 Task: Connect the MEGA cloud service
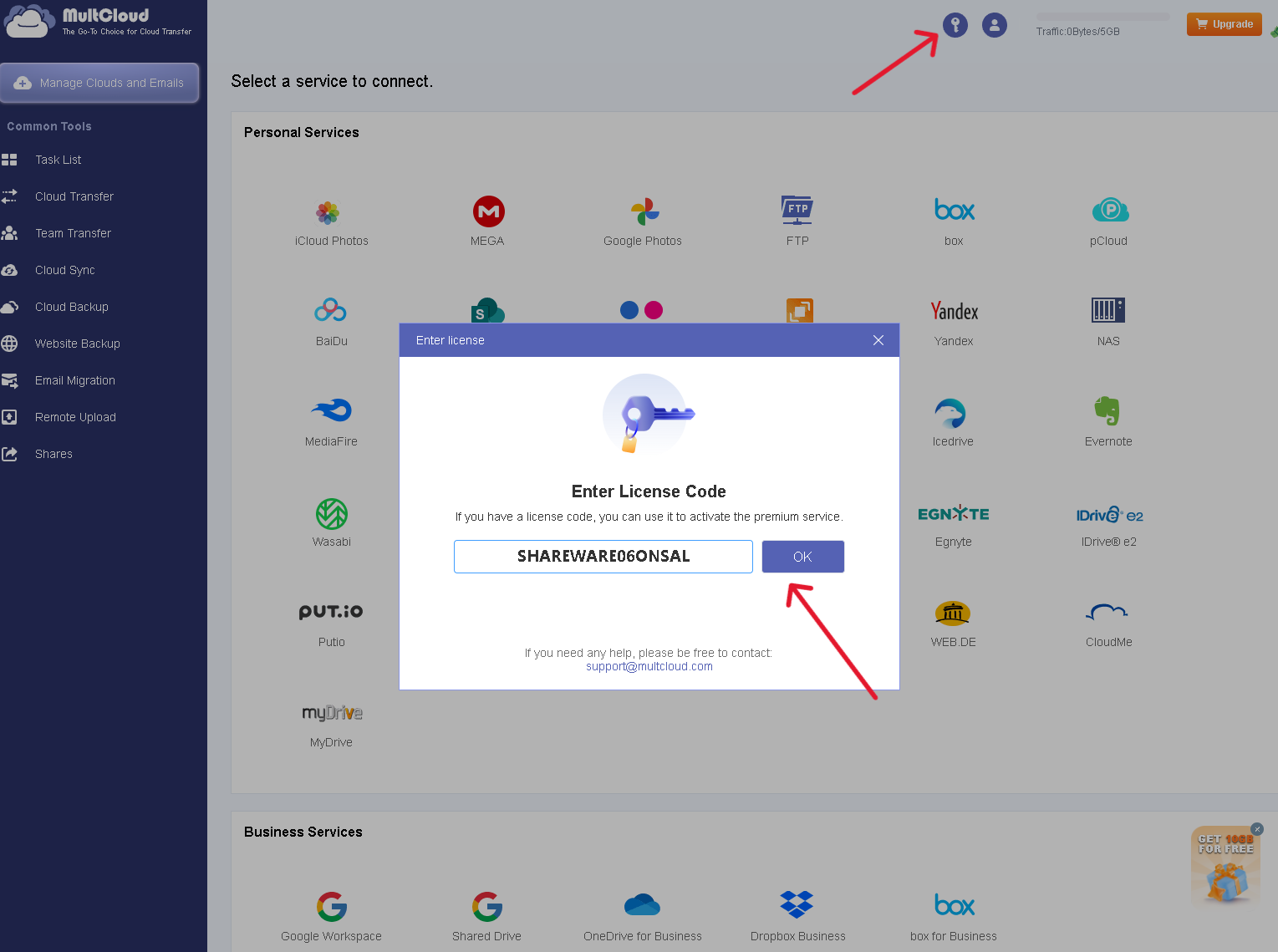point(489,211)
